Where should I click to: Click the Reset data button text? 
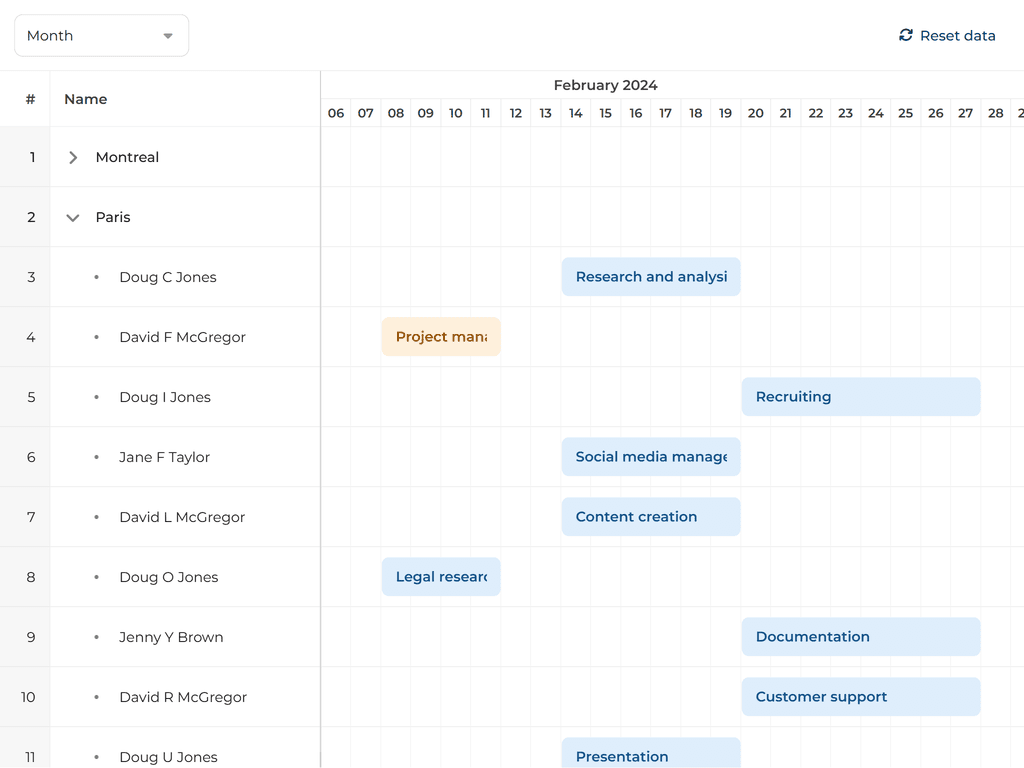[957, 36]
